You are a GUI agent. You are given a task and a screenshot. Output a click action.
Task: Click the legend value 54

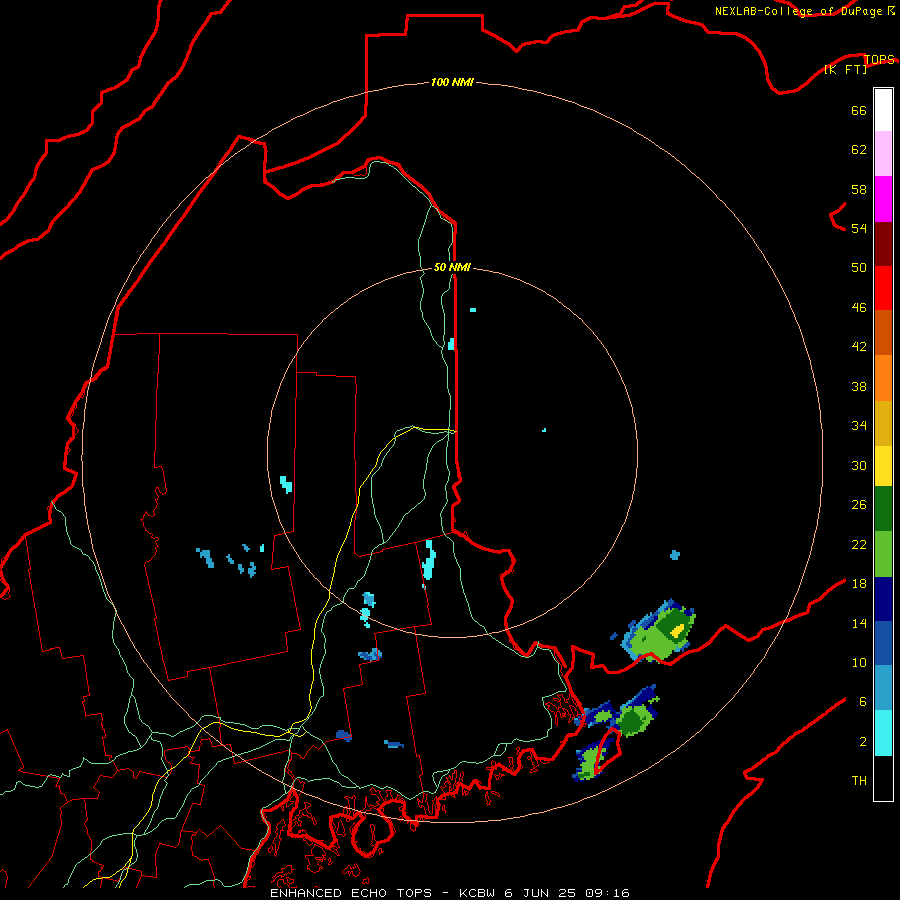click(x=859, y=228)
